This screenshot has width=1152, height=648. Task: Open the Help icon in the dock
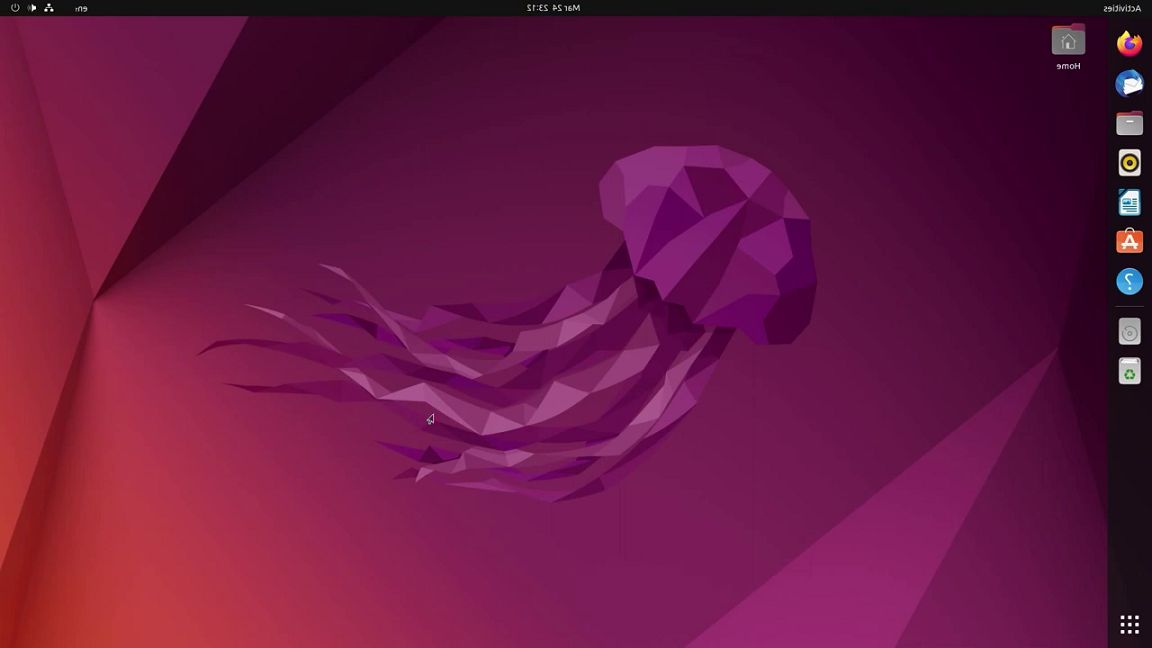(1129, 281)
